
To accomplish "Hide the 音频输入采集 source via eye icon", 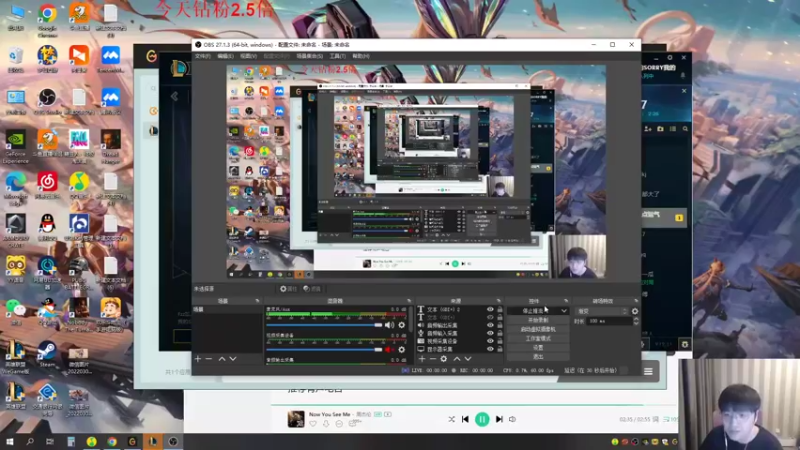I will 490,333.
